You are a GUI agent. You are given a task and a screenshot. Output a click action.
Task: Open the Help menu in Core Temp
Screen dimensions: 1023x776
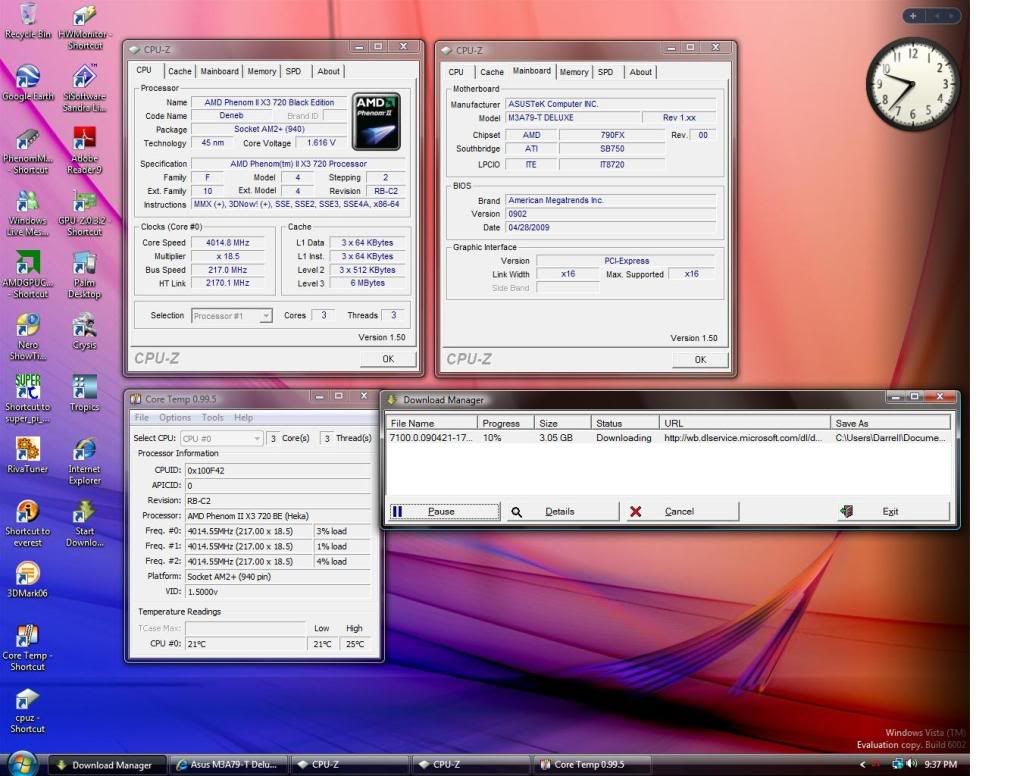pos(243,418)
